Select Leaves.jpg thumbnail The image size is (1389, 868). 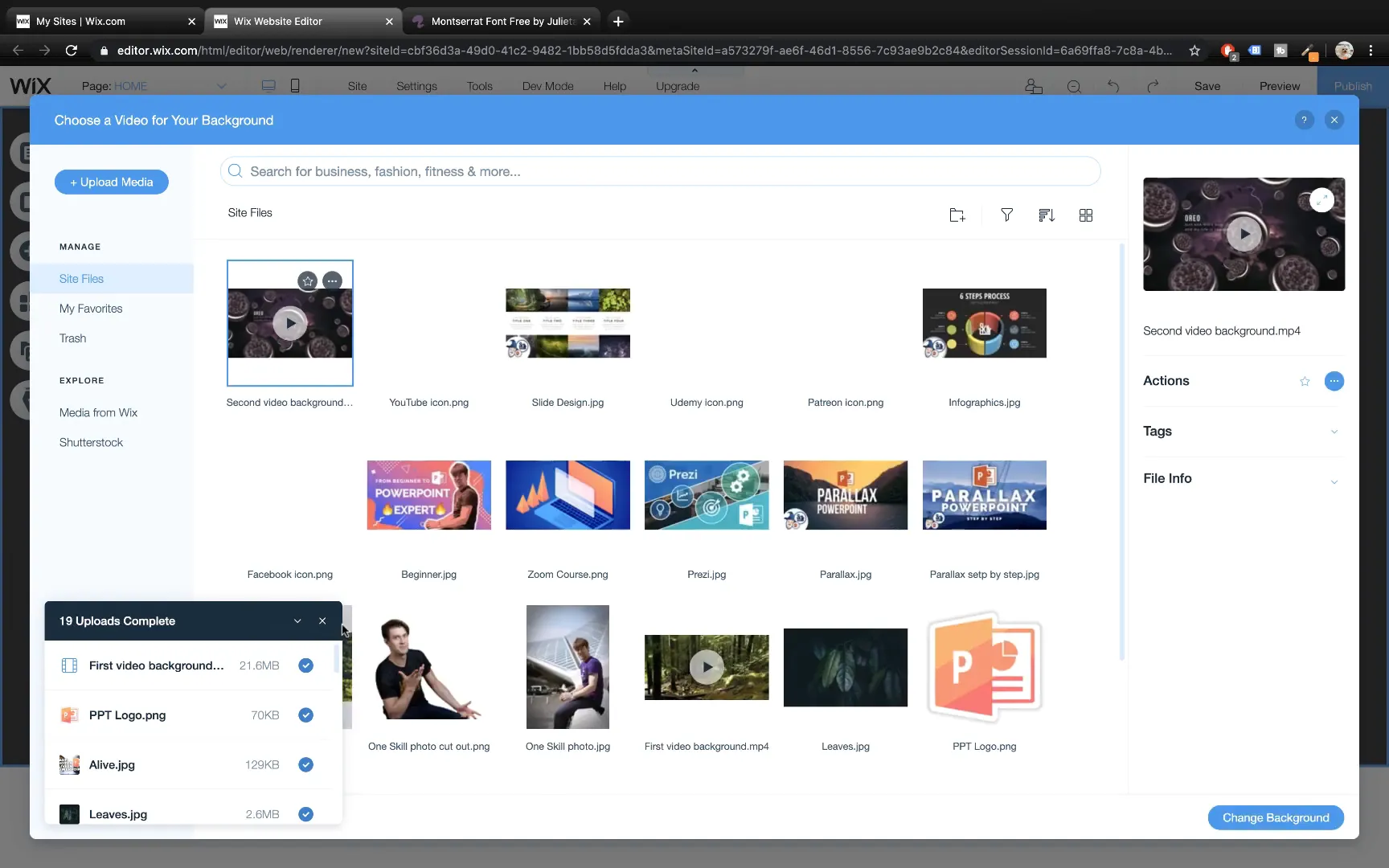pyautogui.click(x=846, y=668)
